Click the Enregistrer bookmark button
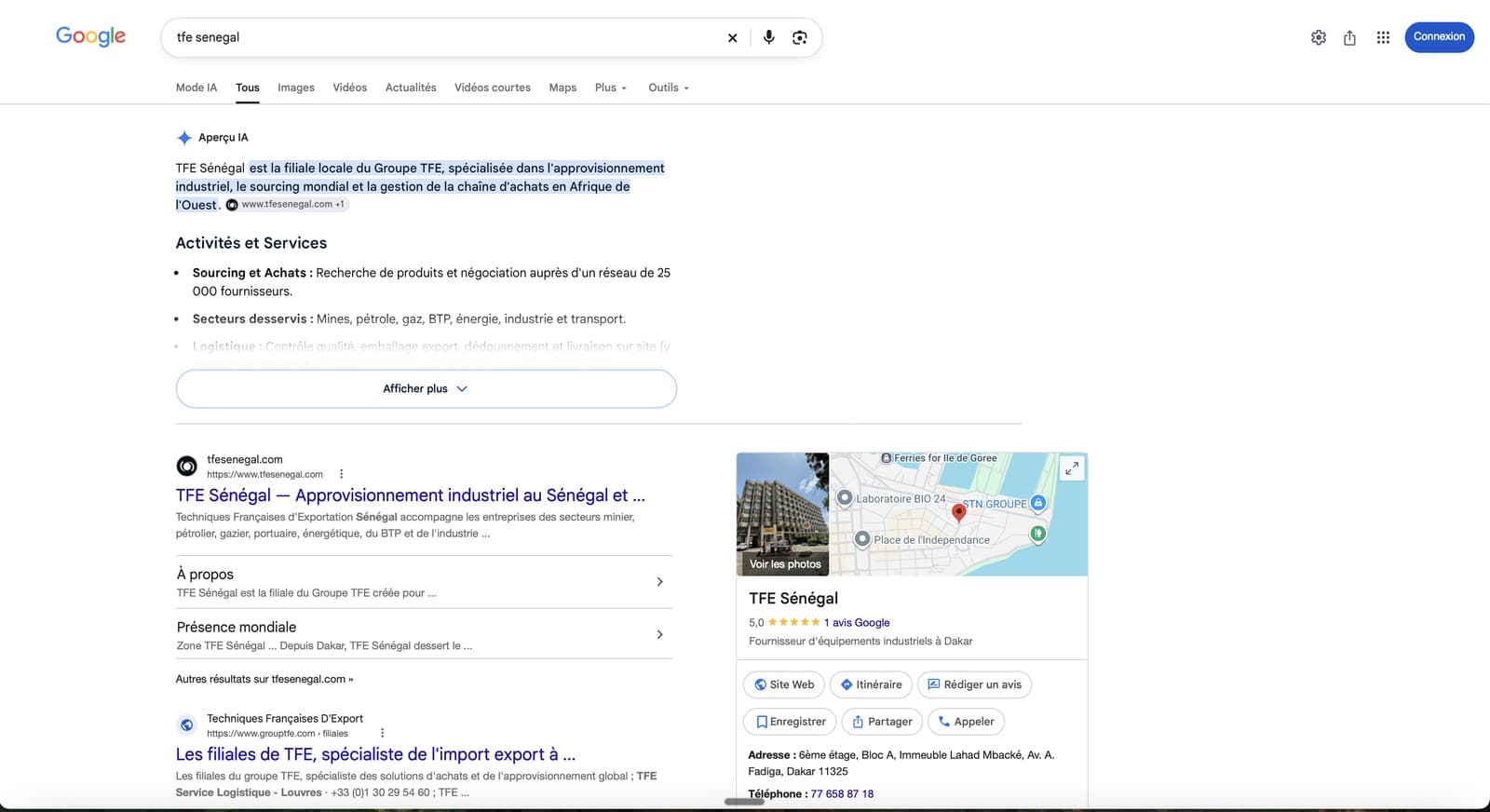Screen dimensions: 1490x812 pyautogui.click(x=790, y=722)
